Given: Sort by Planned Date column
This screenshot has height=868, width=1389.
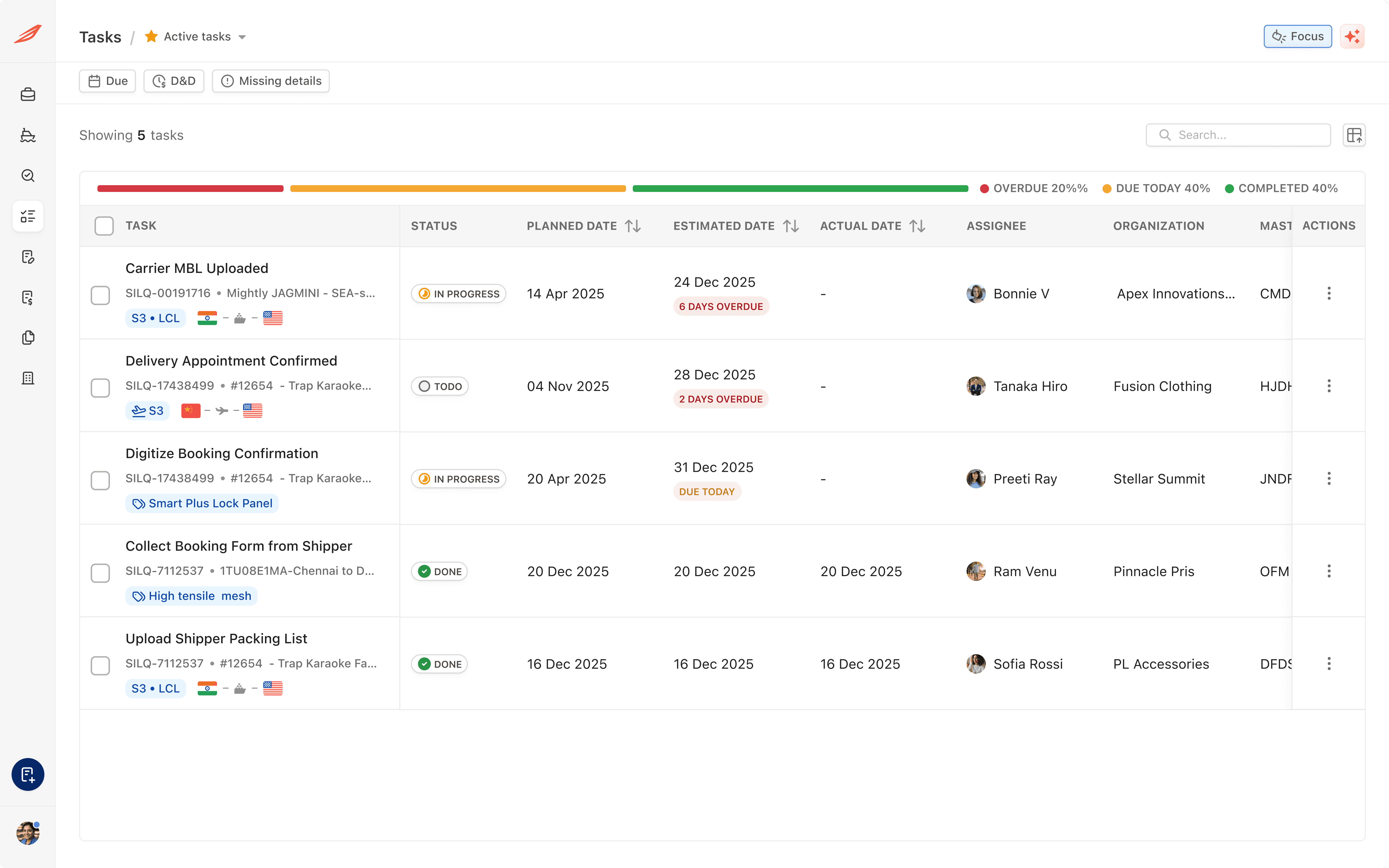Looking at the screenshot, I should click(x=633, y=226).
